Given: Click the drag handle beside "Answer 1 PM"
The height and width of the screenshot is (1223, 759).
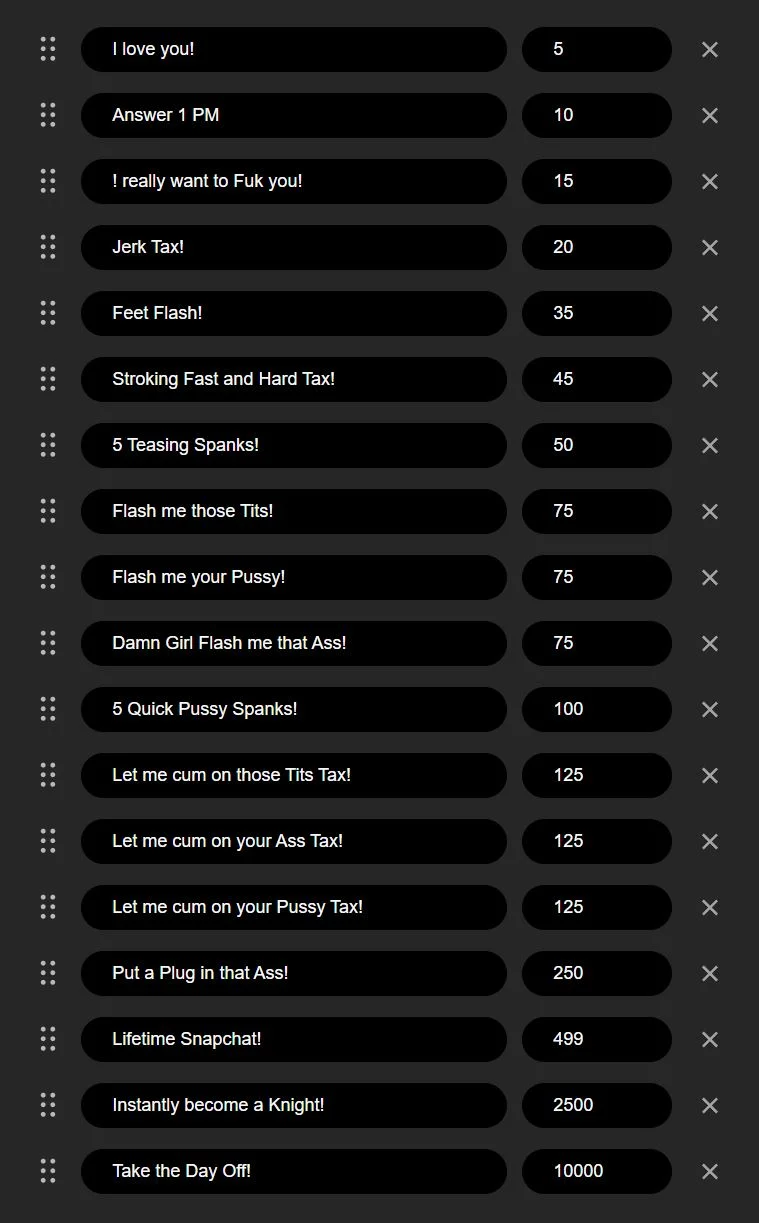Looking at the screenshot, I should (48, 115).
